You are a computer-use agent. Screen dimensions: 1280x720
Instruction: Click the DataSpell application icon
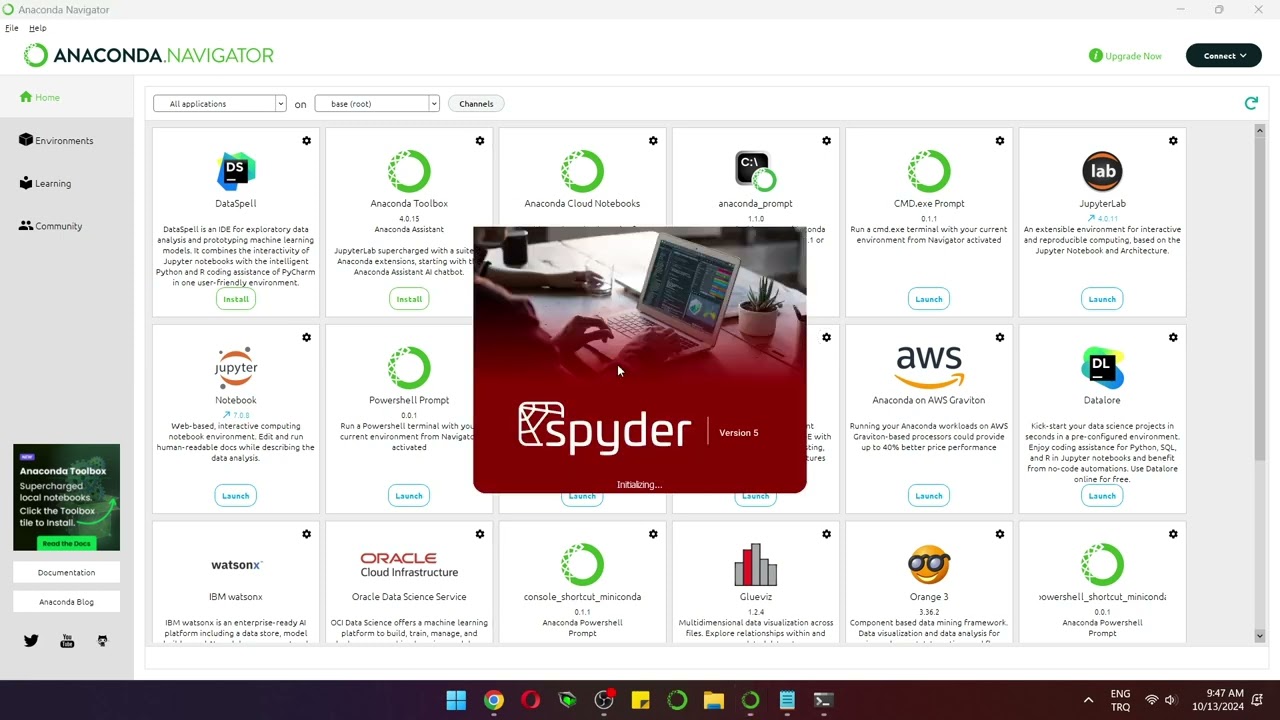[236, 171]
